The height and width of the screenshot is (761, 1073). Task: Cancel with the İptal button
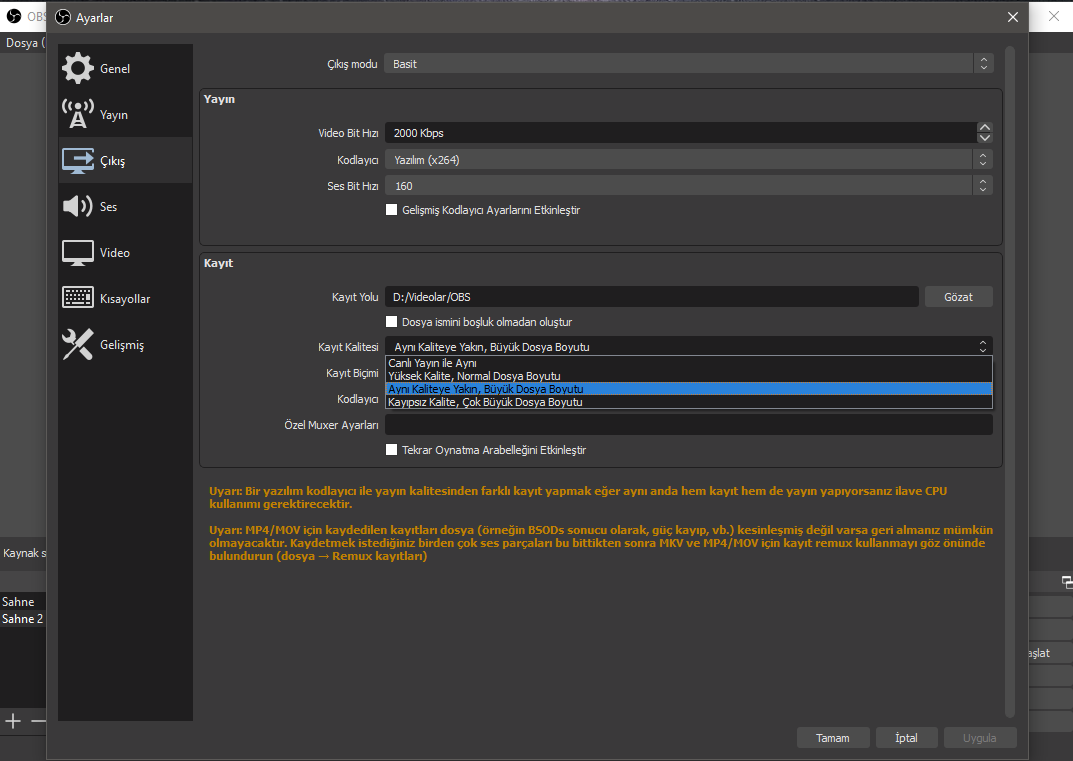[907, 738]
